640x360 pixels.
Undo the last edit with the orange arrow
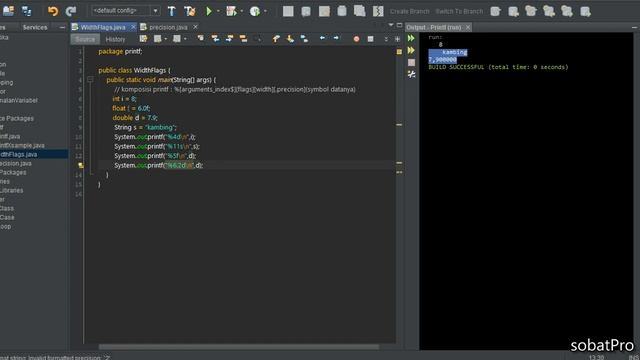(53, 11)
